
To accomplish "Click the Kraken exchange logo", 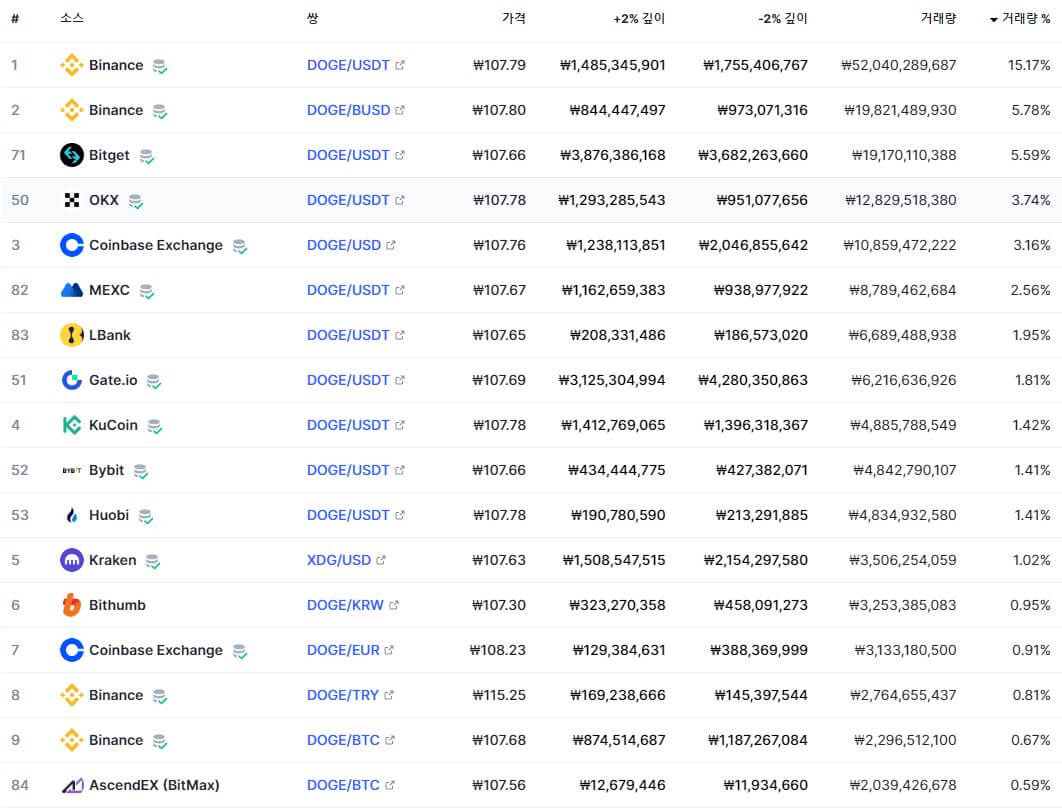I will coord(72,560).
